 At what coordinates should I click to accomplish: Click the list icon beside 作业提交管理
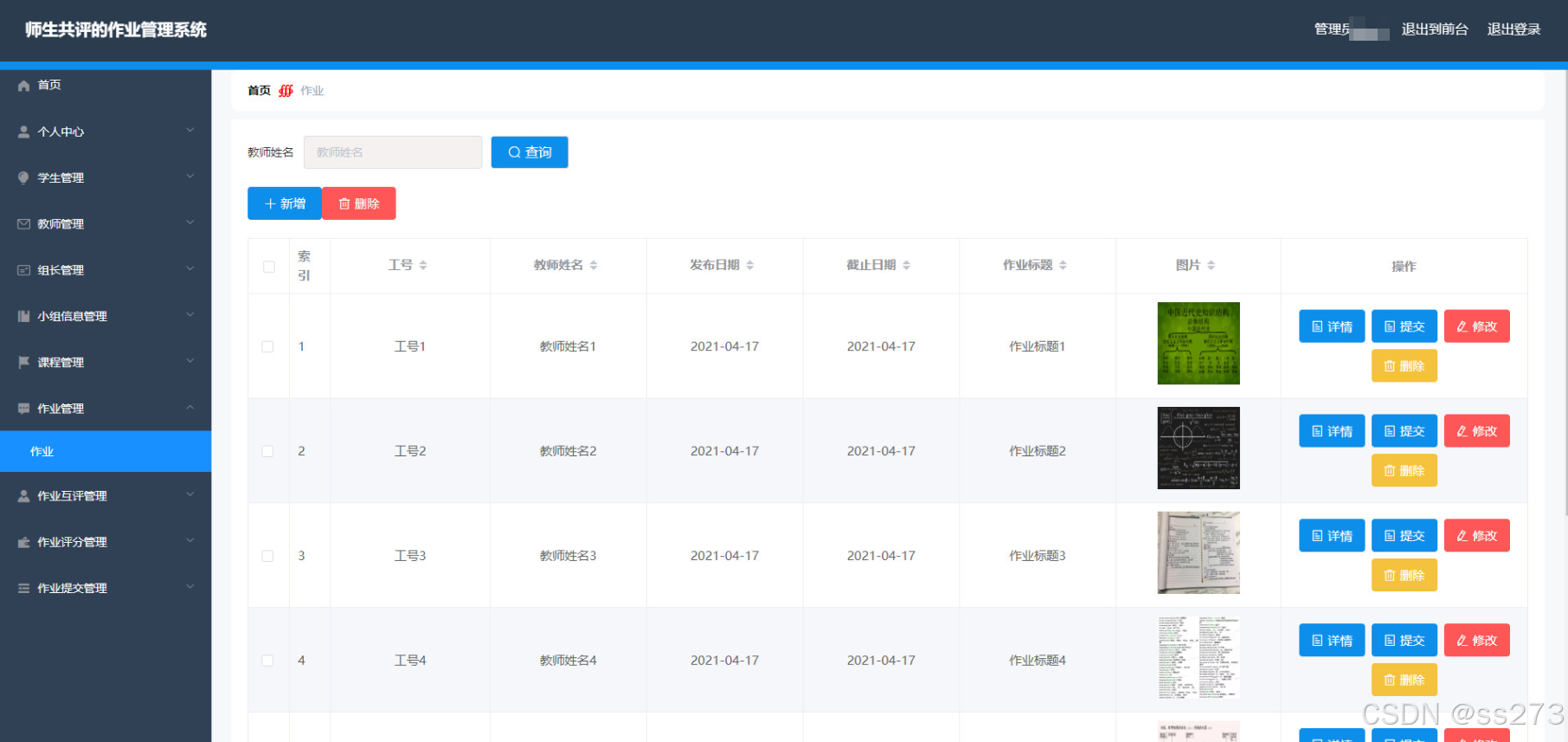(x=23, y=588)
